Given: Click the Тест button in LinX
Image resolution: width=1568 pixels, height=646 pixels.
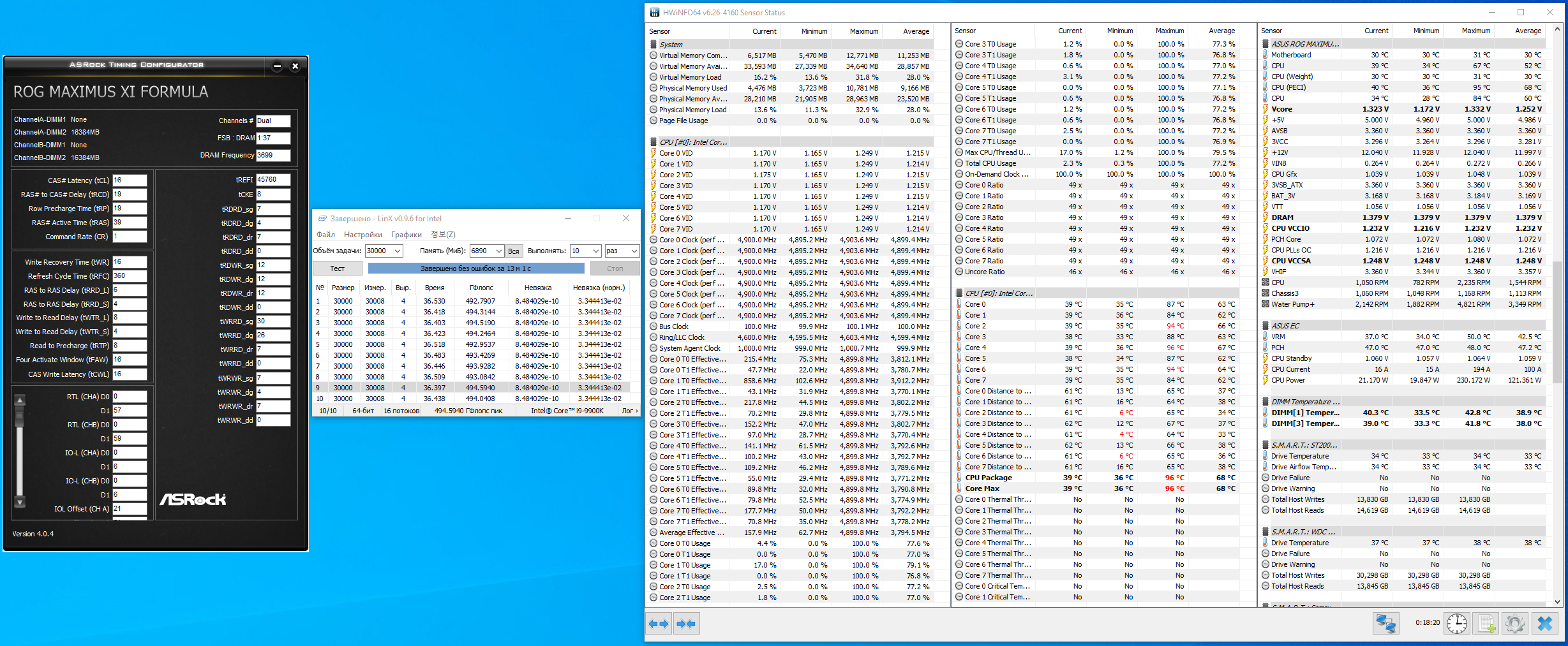Looking at the screenshot, I should (x=338, y=268).
